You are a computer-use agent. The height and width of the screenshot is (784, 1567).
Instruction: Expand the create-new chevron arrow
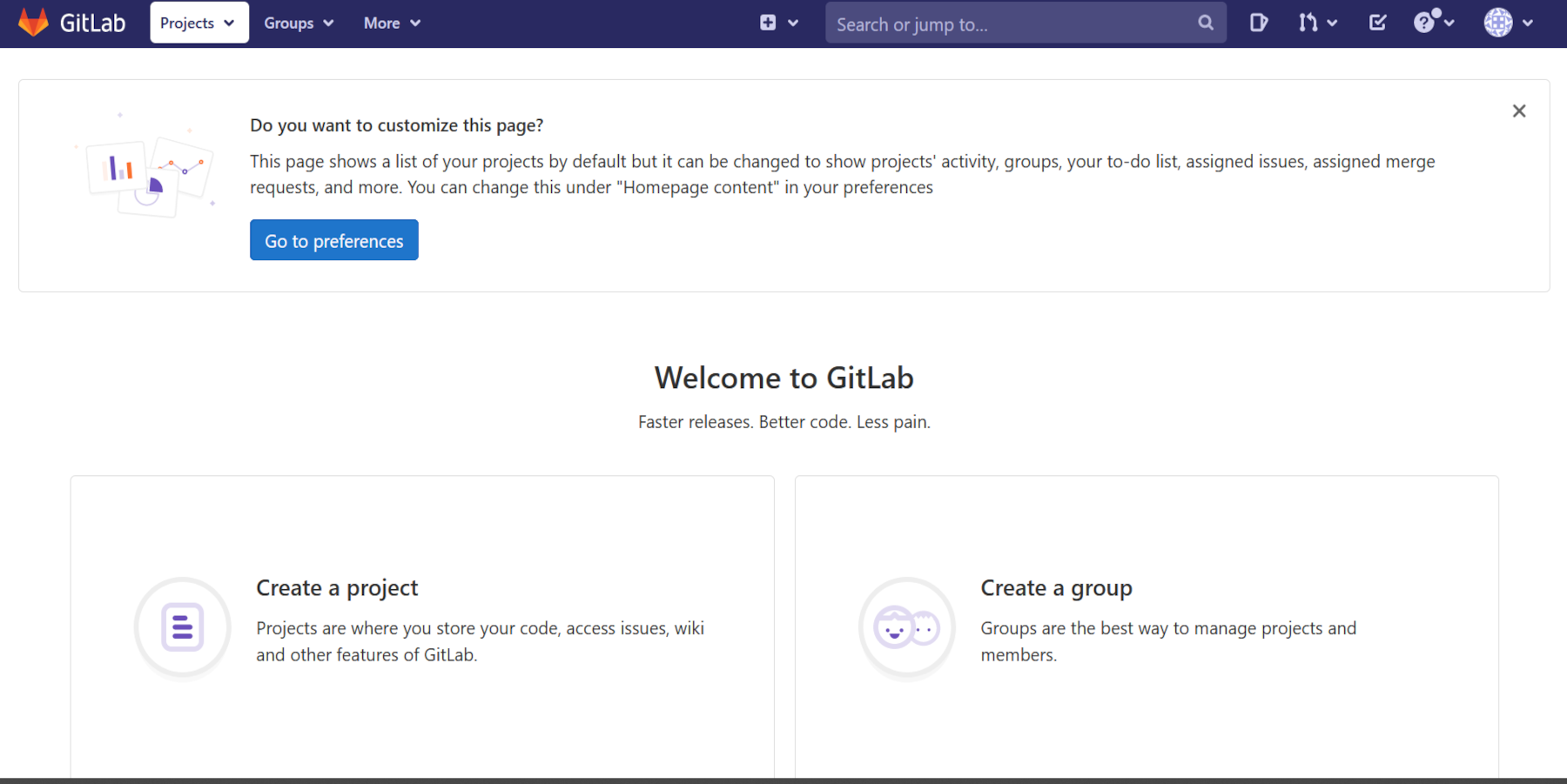tap(793, 23)
